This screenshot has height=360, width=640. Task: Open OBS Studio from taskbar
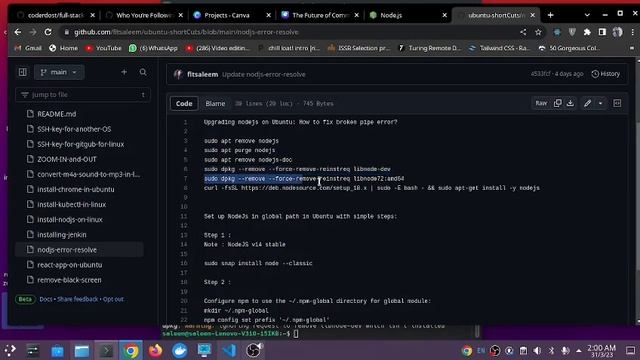[x=254, y=351]
